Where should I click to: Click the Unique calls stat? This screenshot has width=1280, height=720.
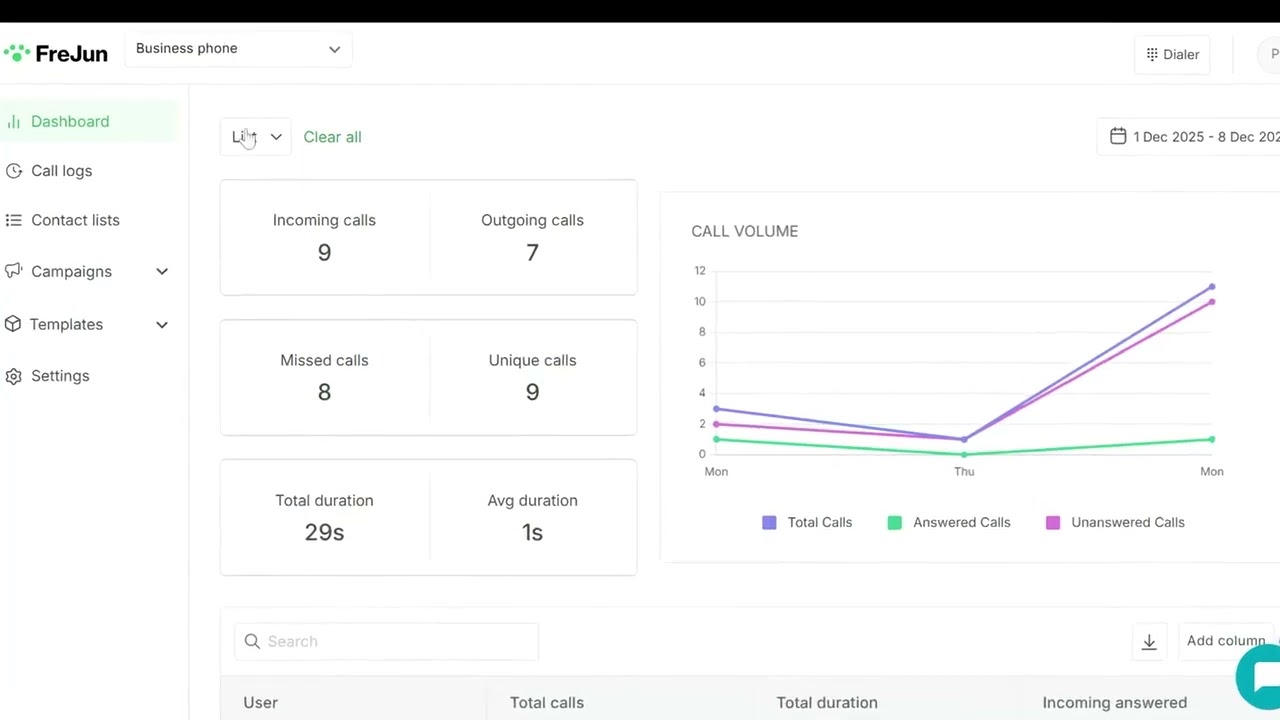tap(532, 378)
